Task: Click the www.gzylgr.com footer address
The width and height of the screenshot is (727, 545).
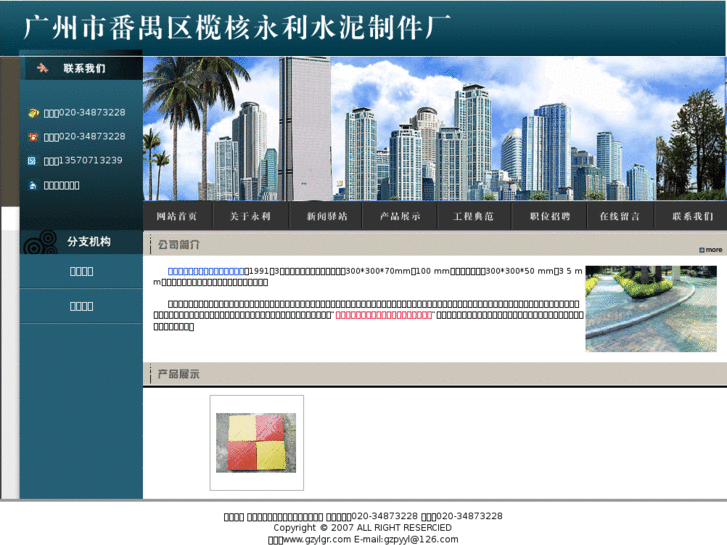Action: 317,539
